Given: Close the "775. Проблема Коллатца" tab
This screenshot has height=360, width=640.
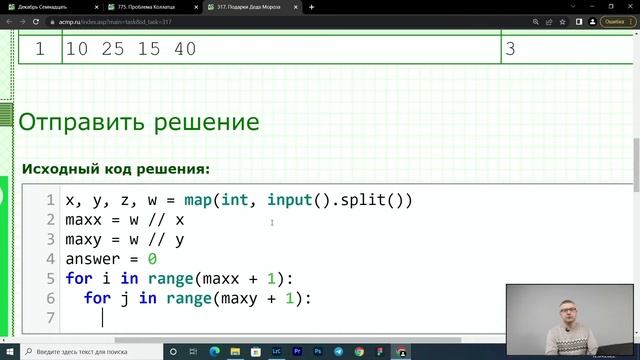Looking at the screenshot, I should coord(196,7).
